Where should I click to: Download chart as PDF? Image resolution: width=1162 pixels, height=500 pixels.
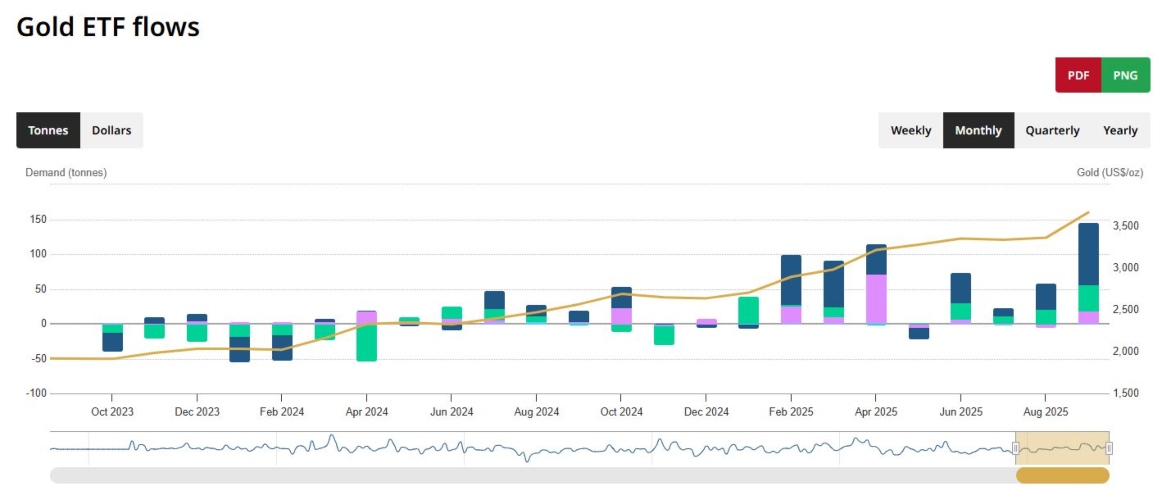[1078, 75]
